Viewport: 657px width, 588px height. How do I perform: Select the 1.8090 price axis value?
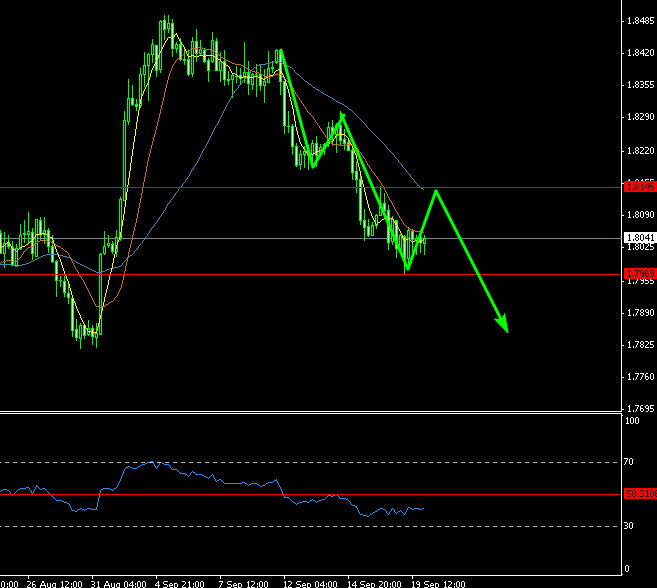640,215
